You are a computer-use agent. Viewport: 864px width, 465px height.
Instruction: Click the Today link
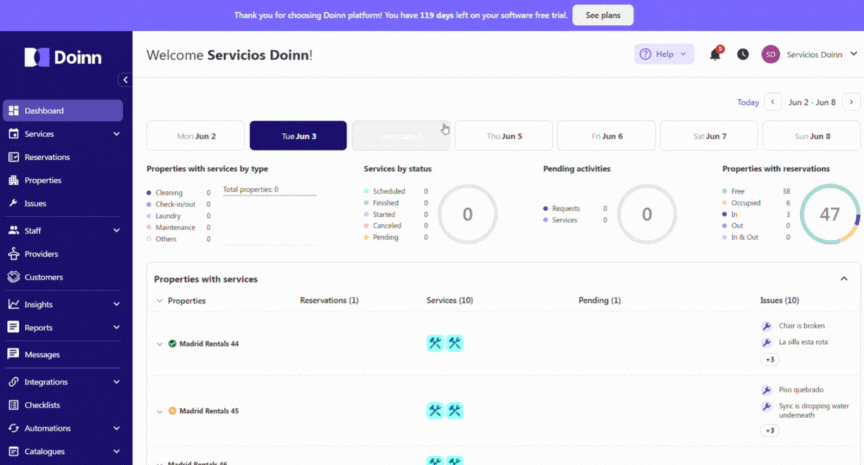click(748, 102)
